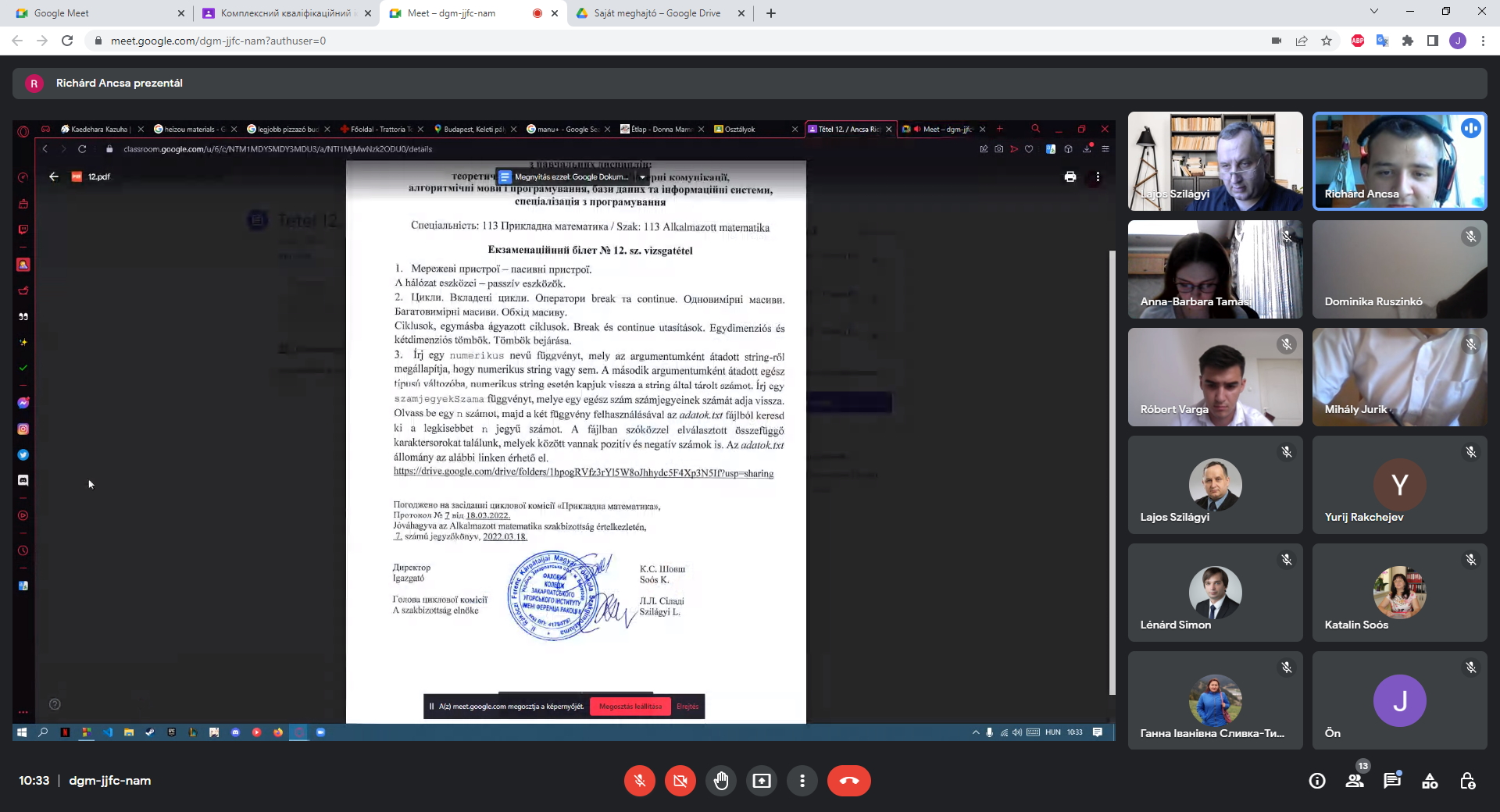The image size is (1500, 812).
Task: Open more options menu in call bar
Action: click(802, 781)
